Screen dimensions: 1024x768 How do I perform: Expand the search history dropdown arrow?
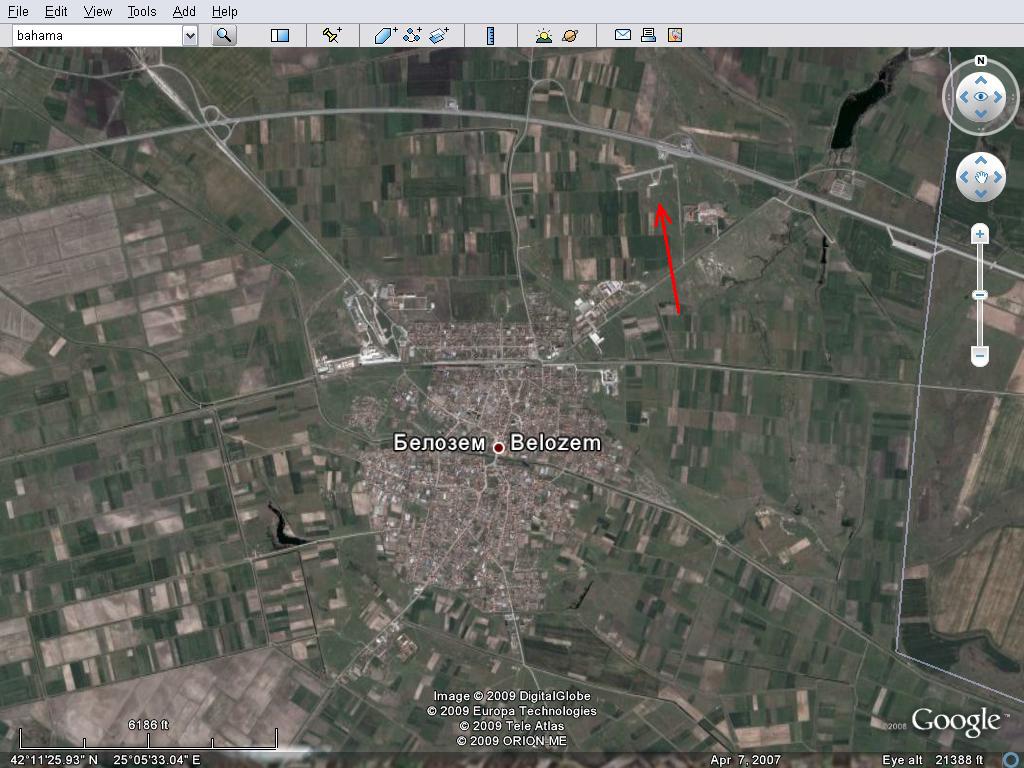tap(190, 35)
